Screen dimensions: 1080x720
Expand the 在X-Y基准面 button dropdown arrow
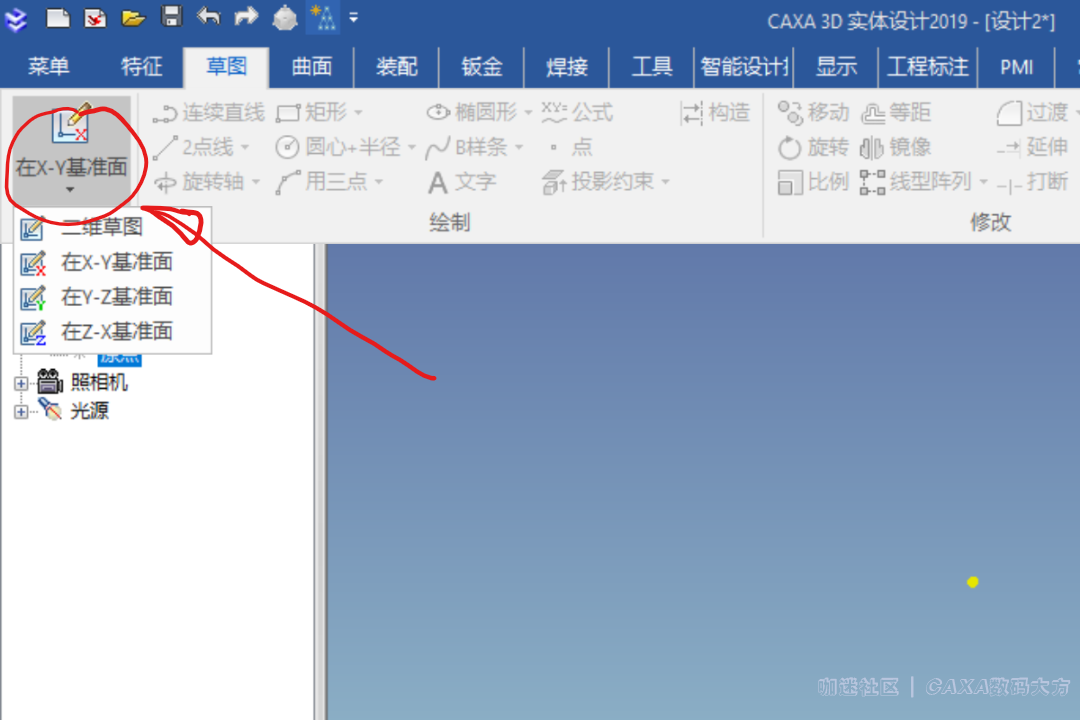pyautogui.click(x=70, y=189)
